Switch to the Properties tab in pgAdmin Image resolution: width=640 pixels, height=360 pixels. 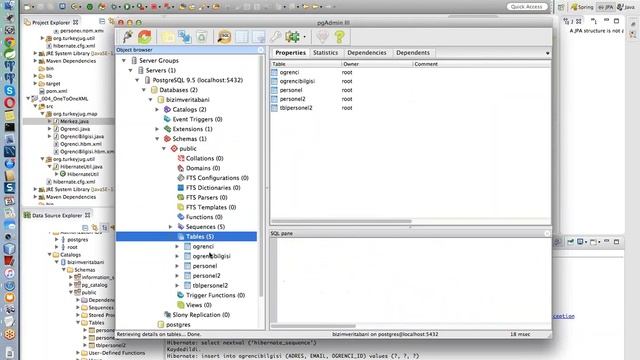[x=290, y=53]
